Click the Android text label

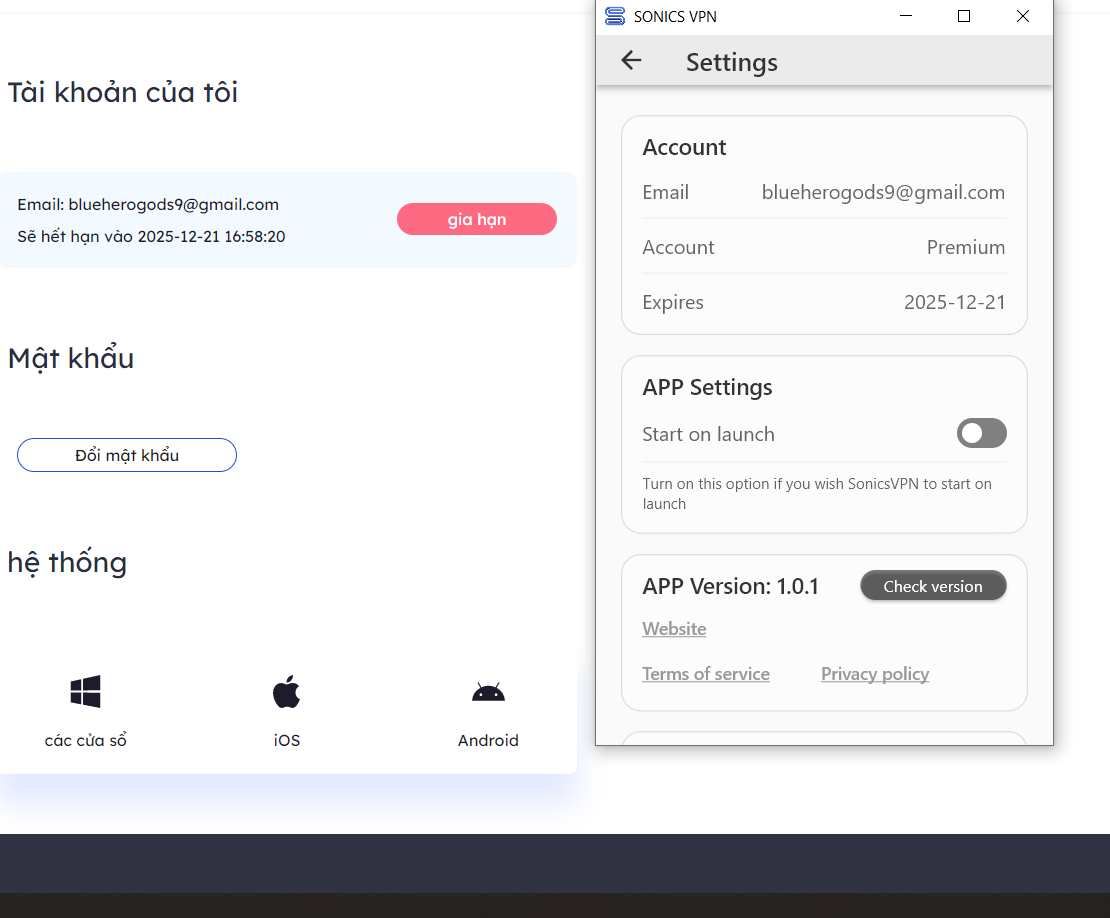(x=488, y=740)
